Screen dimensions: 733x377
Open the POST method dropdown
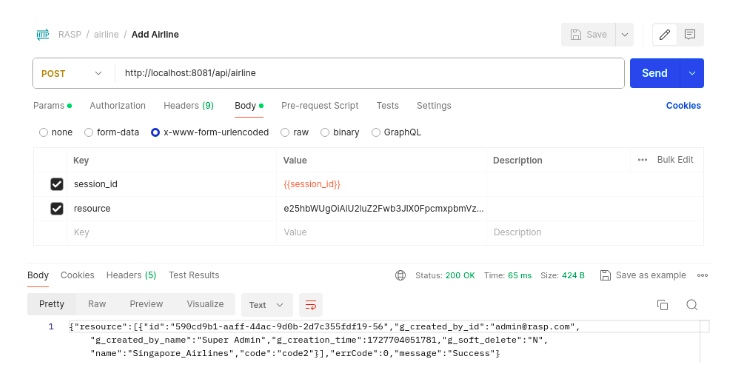(x=72, y=73)
